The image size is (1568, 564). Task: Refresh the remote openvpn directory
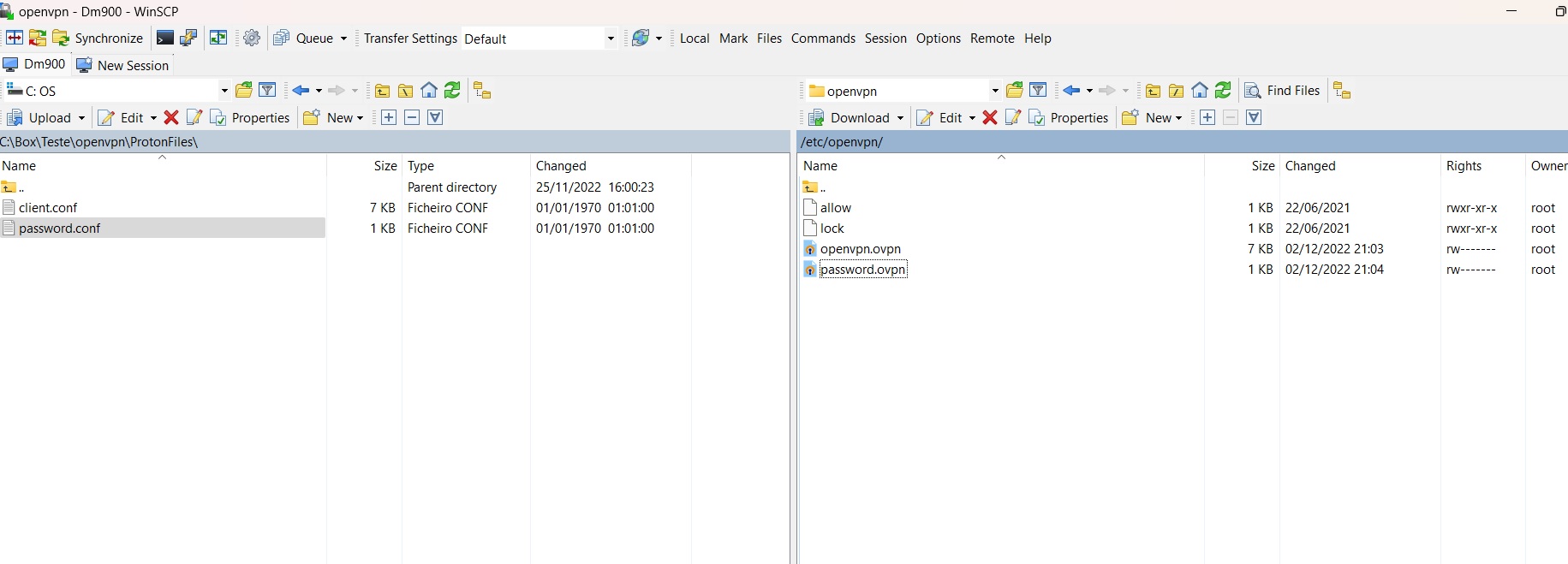click(1223, 91)
